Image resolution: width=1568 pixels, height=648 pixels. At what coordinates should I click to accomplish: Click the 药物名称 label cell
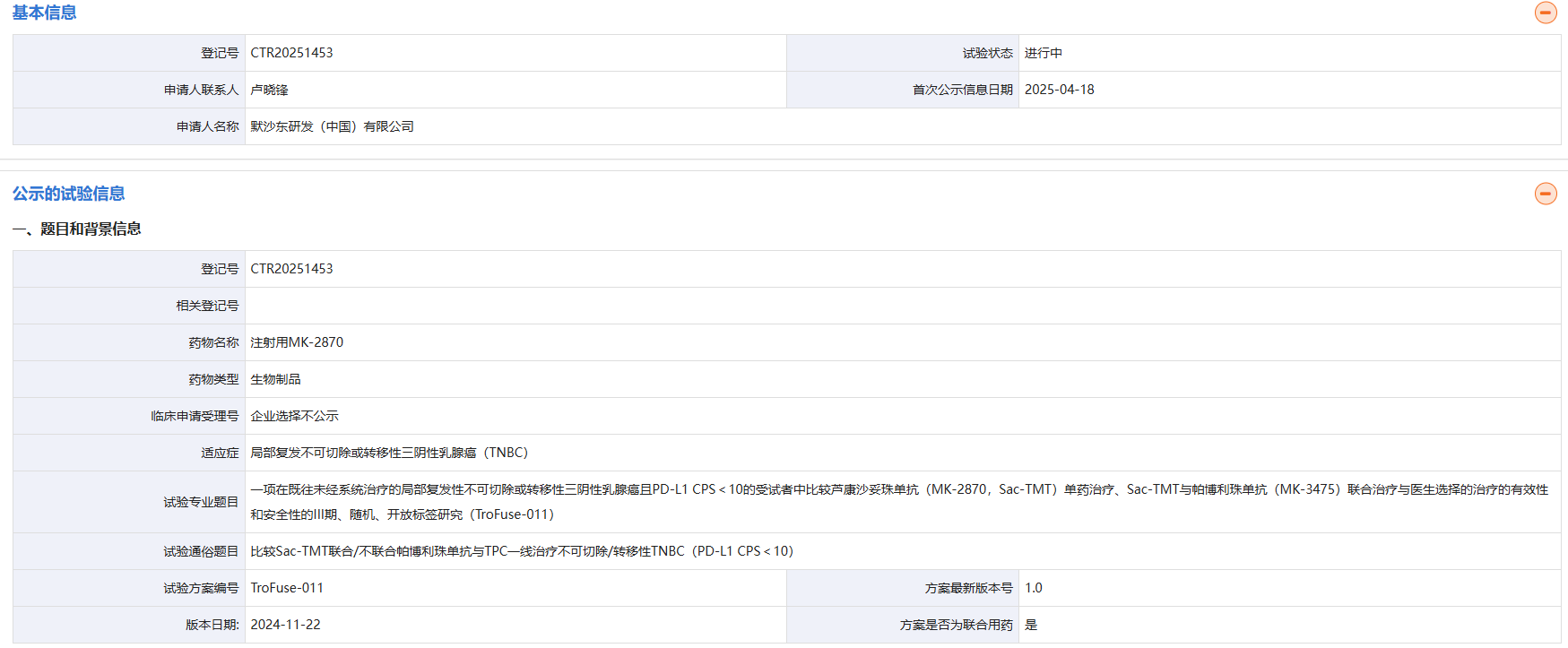(x=129, y=342)
